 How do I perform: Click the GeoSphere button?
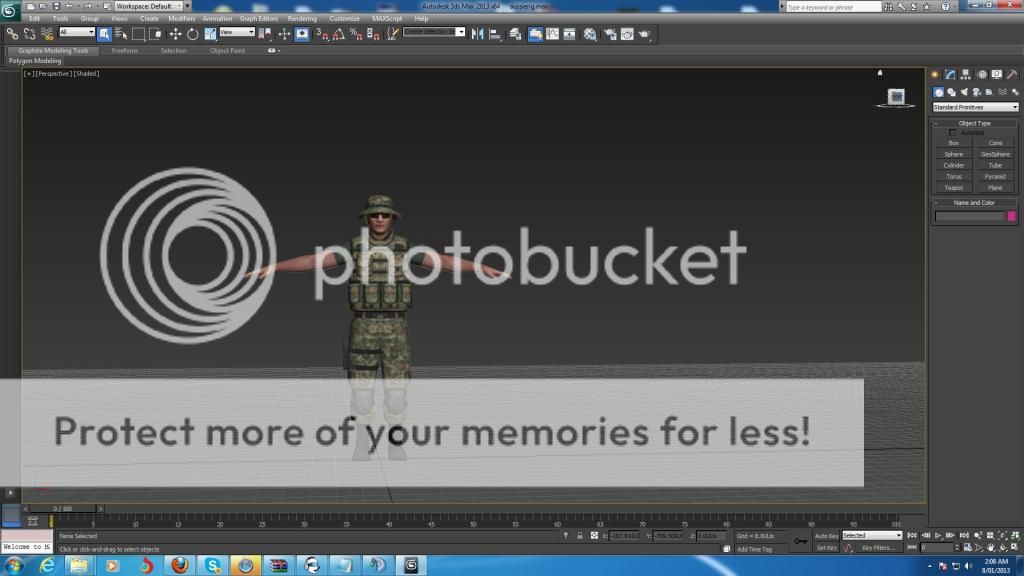[x=995, y=154]
